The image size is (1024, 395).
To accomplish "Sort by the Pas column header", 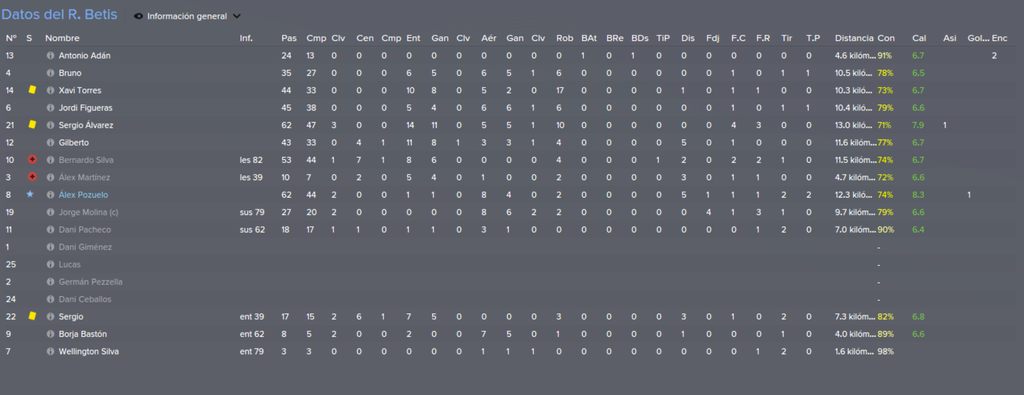I will coord(288,39).
